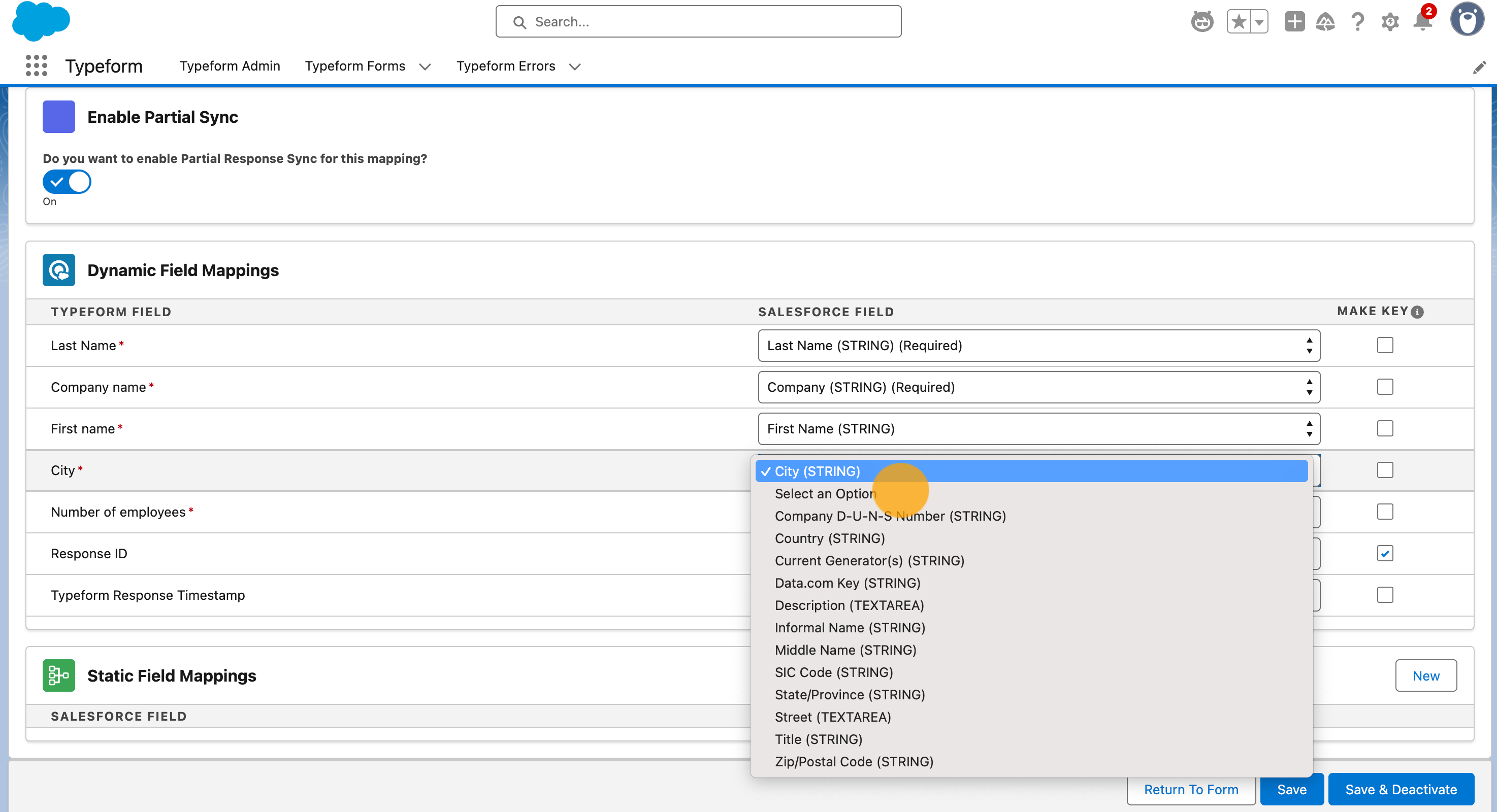The image size is (1497, 812).
Task: Turn off Partial Response Sync toggle
Action: (67, 182)
